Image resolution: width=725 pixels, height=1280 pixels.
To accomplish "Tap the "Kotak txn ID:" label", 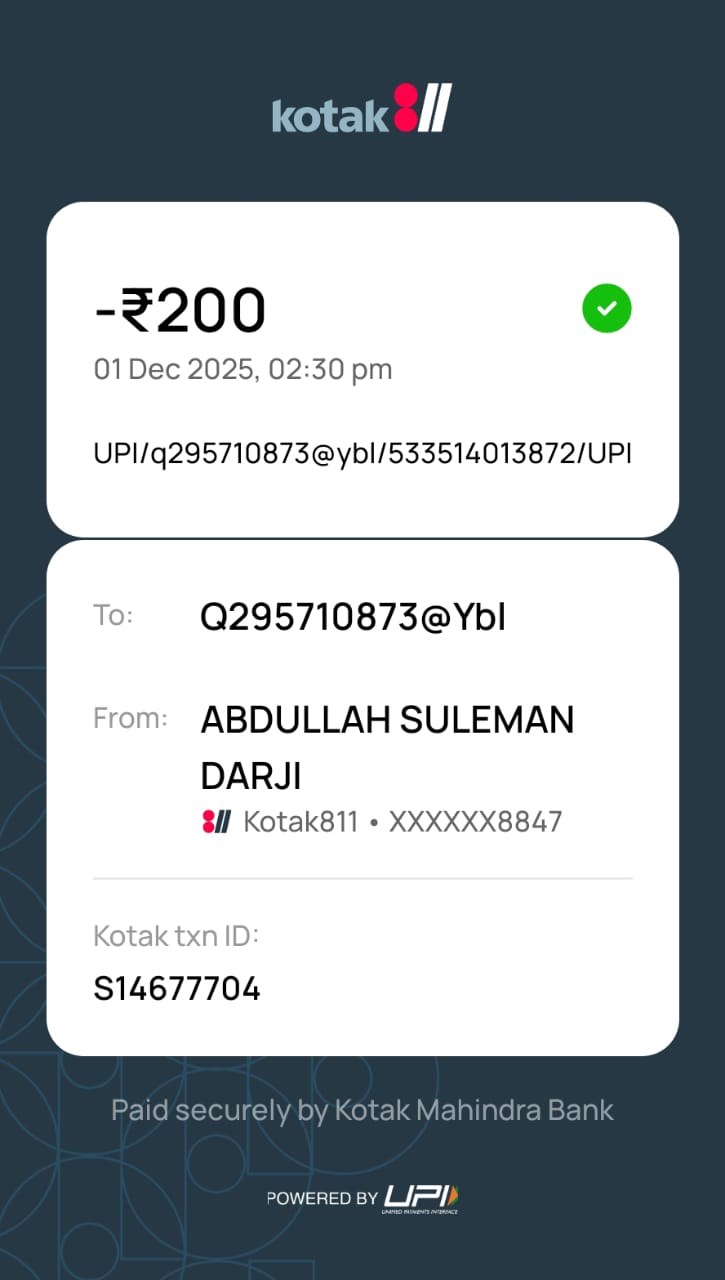I will [176, 936].
